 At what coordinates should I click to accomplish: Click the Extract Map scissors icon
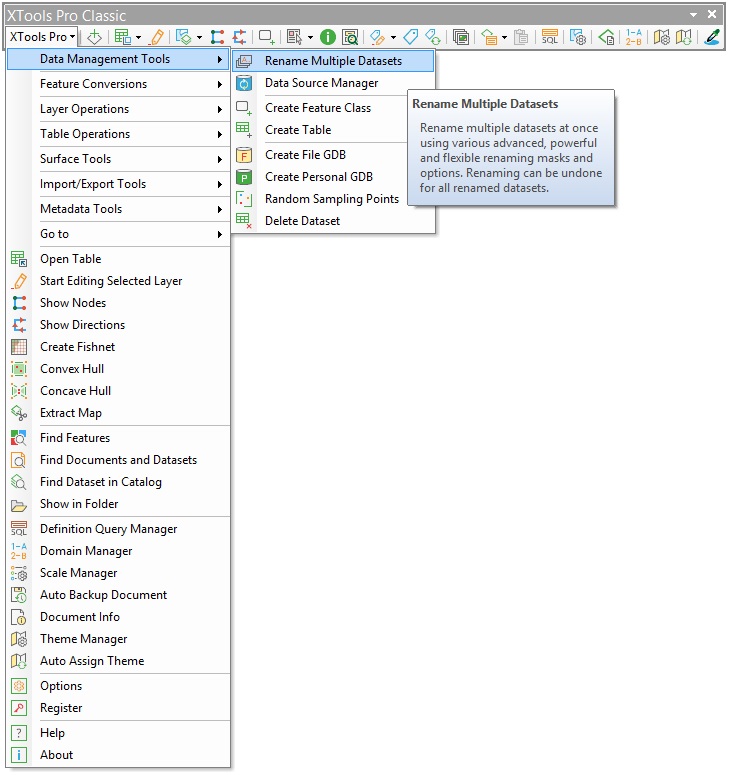(x=19, y=413)
